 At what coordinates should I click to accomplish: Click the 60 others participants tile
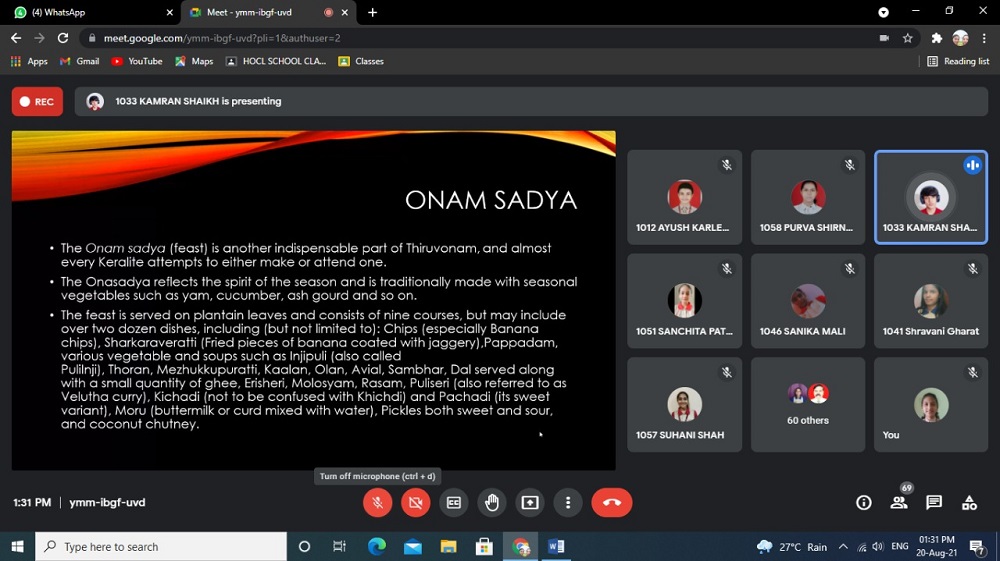point(807,404)
